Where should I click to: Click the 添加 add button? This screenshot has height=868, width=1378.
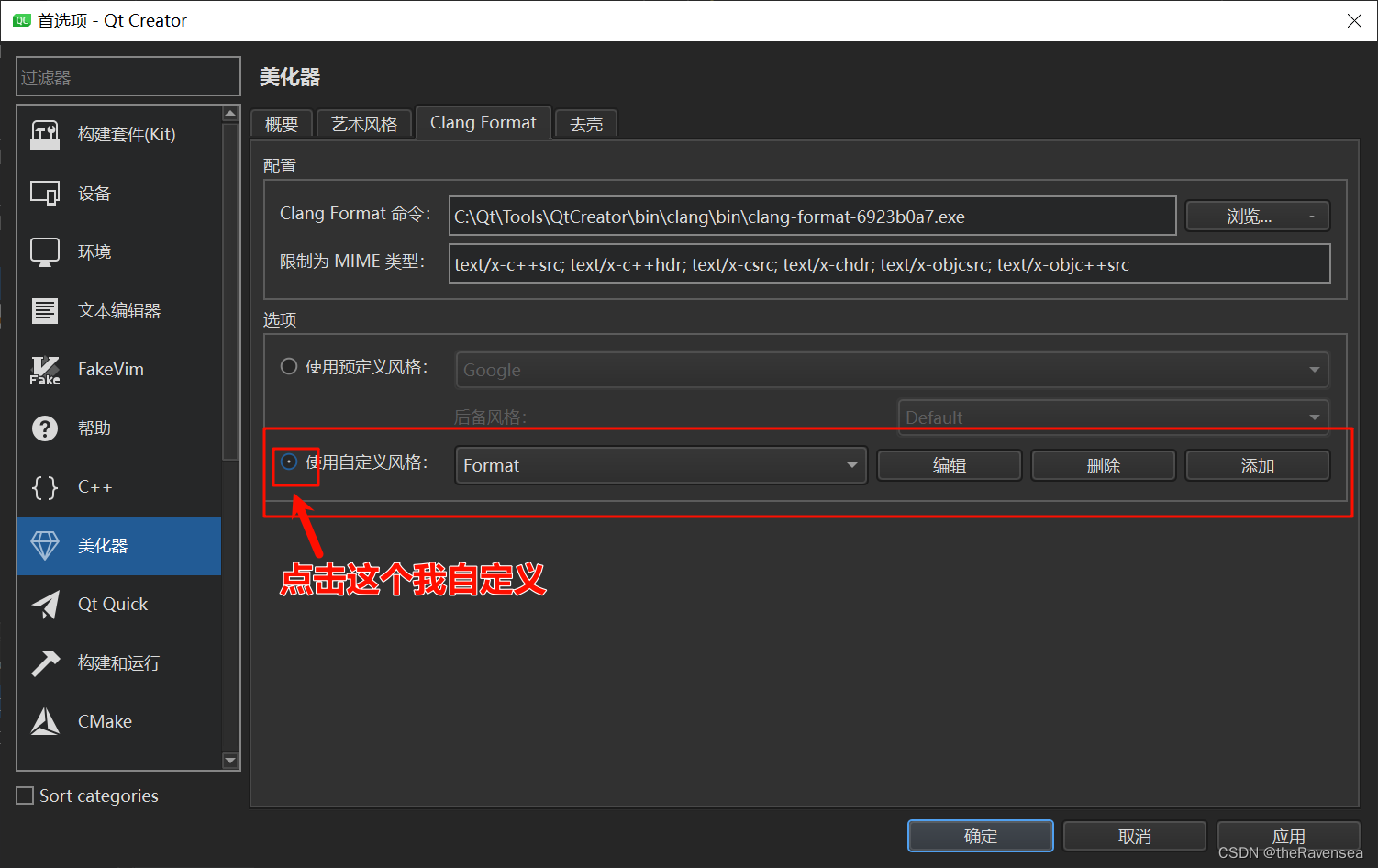[x=1258, y=465]
